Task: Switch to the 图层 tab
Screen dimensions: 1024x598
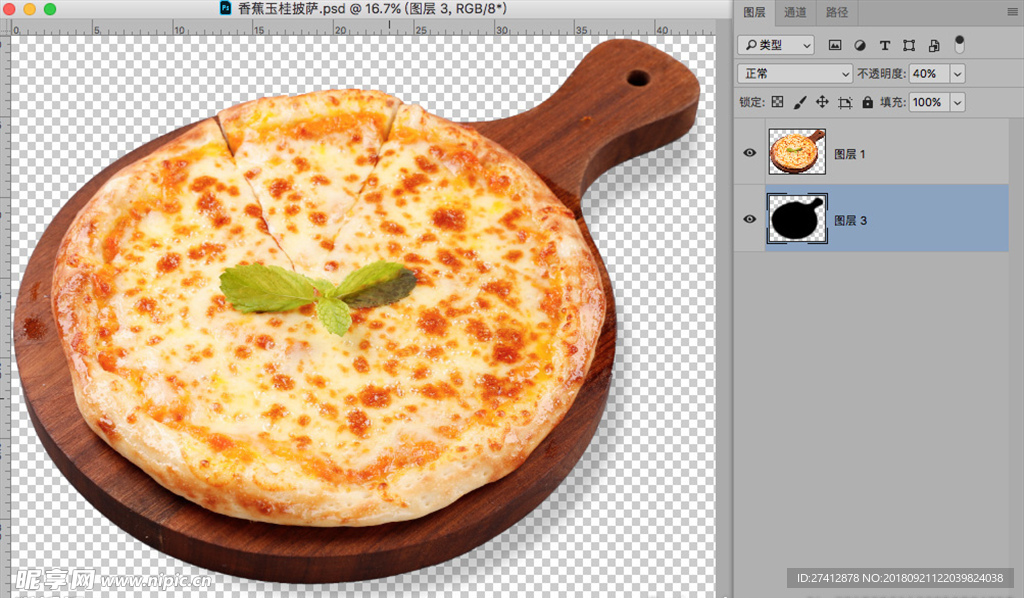Action: (x=754, y=12)
